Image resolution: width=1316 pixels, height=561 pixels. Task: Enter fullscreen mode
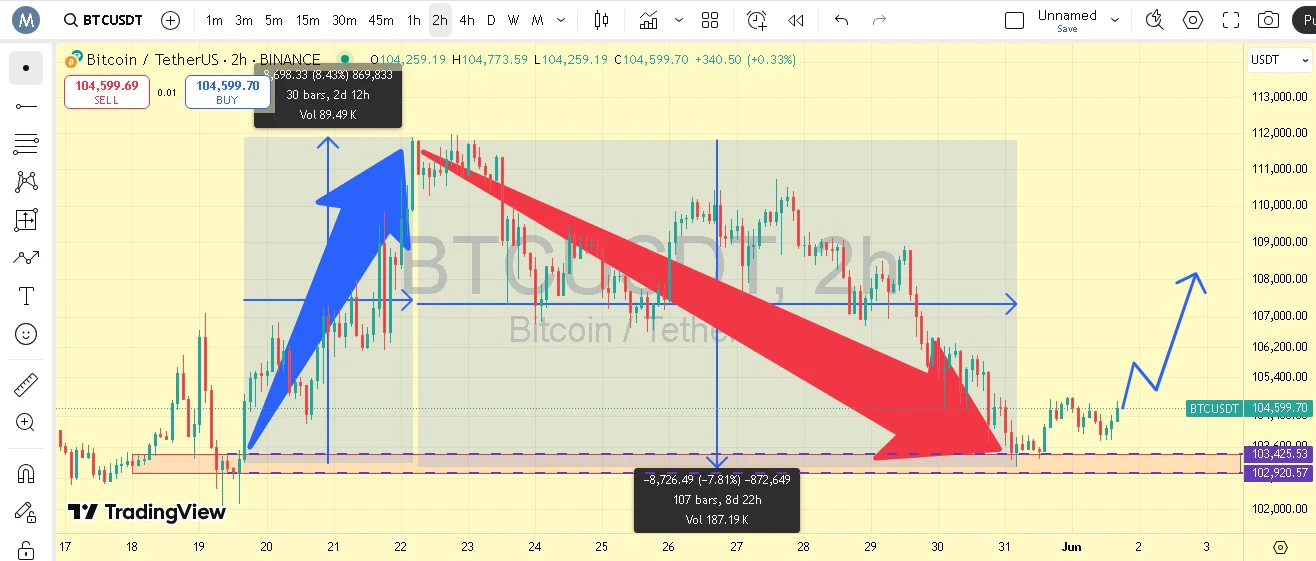[x=1231, y=20]
